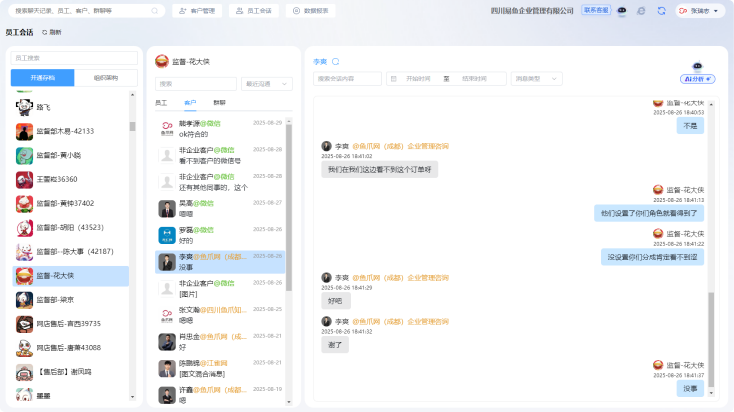Open the 最近沟通 sort dropdown
The width and height of the screenshot is (734, 412).
(263, 84)
